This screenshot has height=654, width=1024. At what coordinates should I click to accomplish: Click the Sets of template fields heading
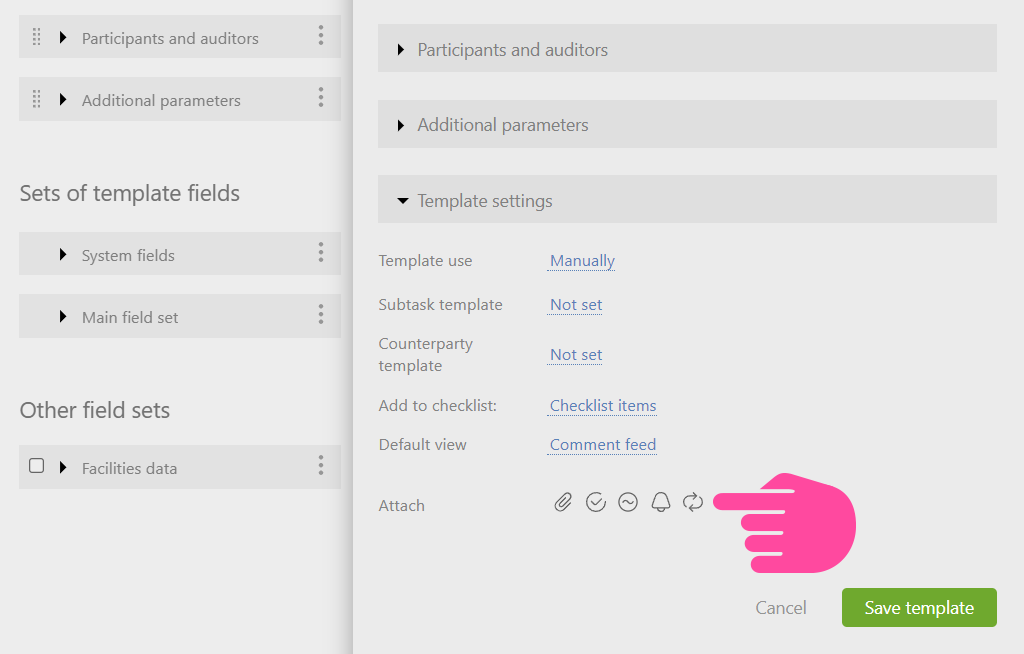(x=129, y=193)
